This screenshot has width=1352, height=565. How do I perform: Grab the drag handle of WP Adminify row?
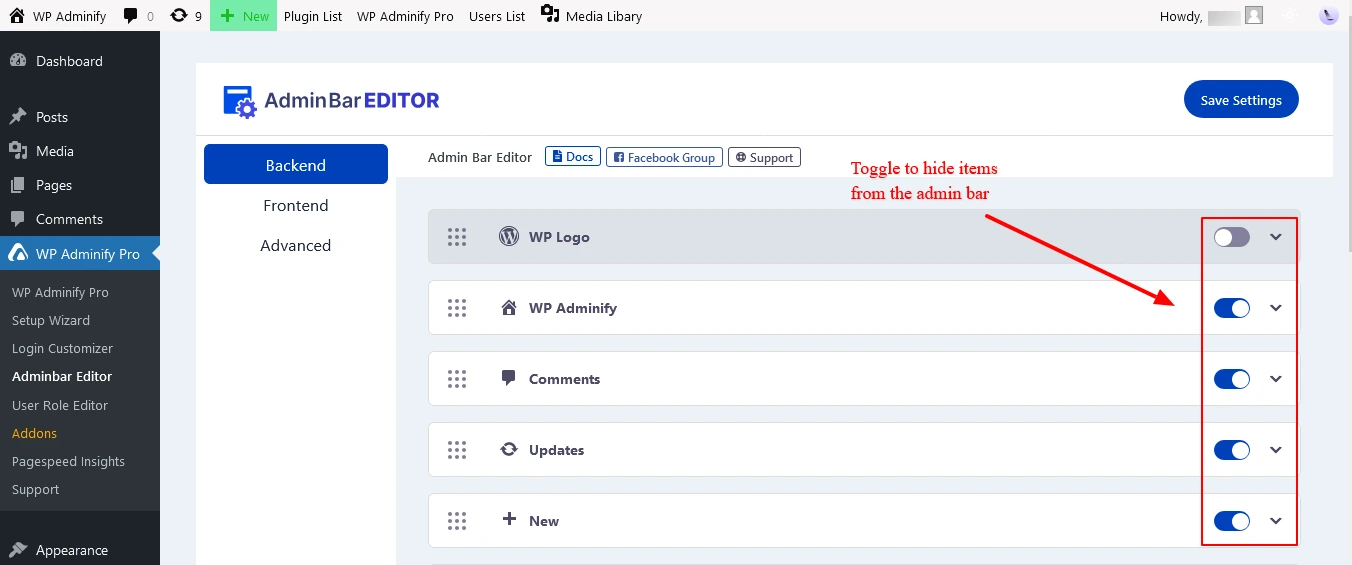[457, 308]
